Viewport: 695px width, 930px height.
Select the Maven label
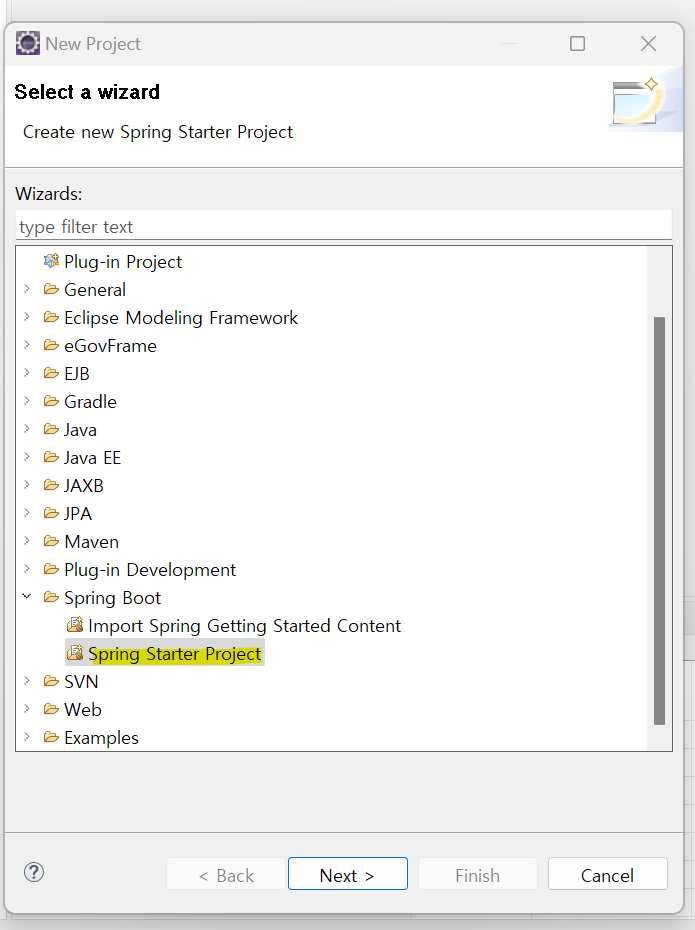(x=91, y=542)
